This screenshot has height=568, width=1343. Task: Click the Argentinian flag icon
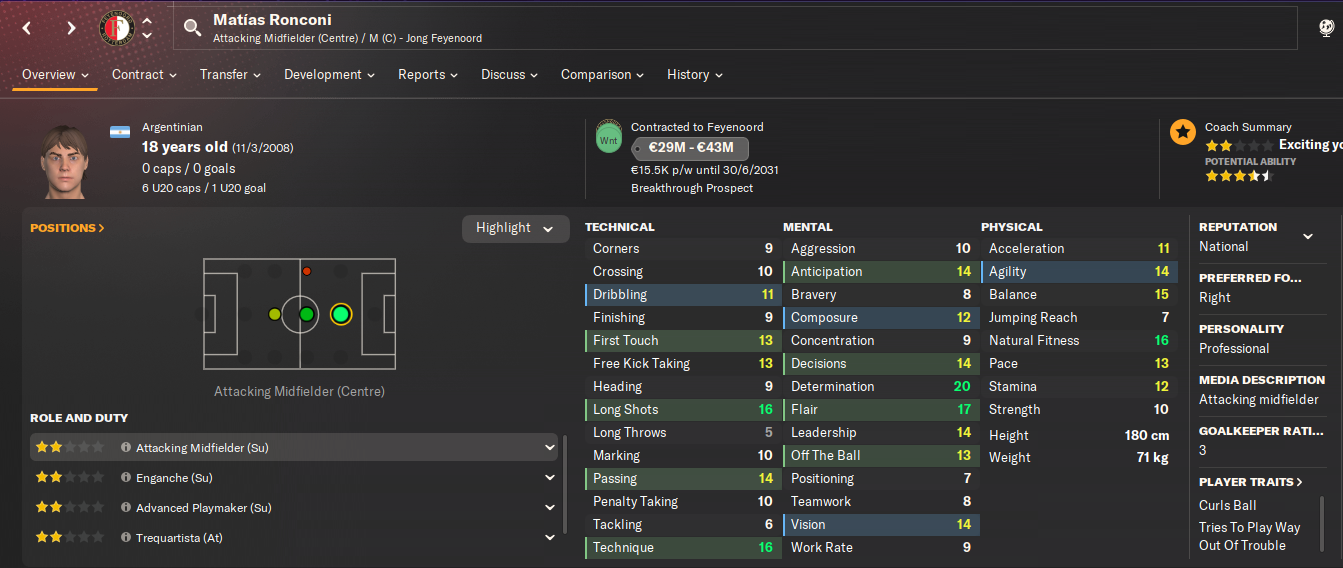tap(120, 132)
